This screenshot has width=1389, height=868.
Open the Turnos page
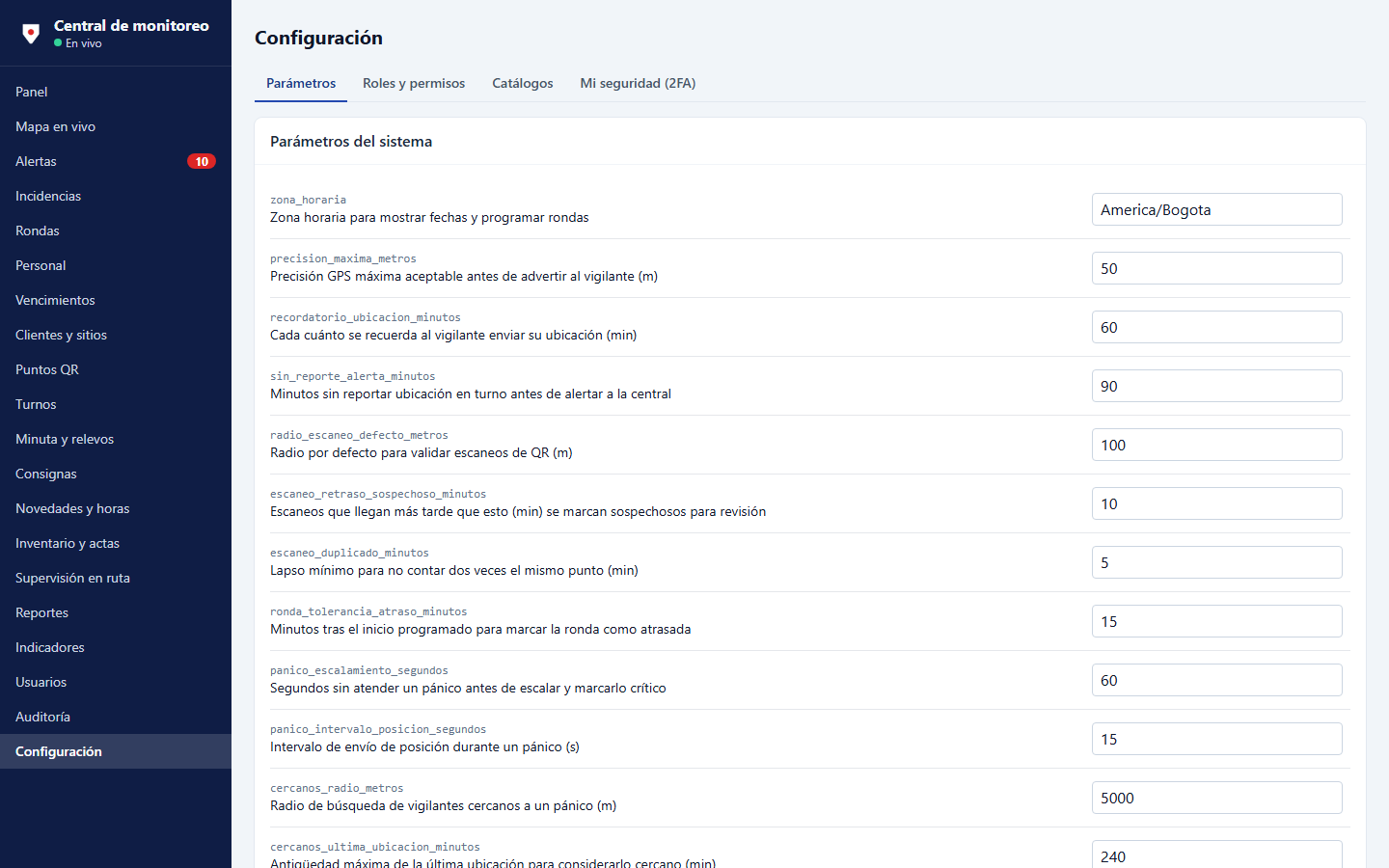[116, 404]
